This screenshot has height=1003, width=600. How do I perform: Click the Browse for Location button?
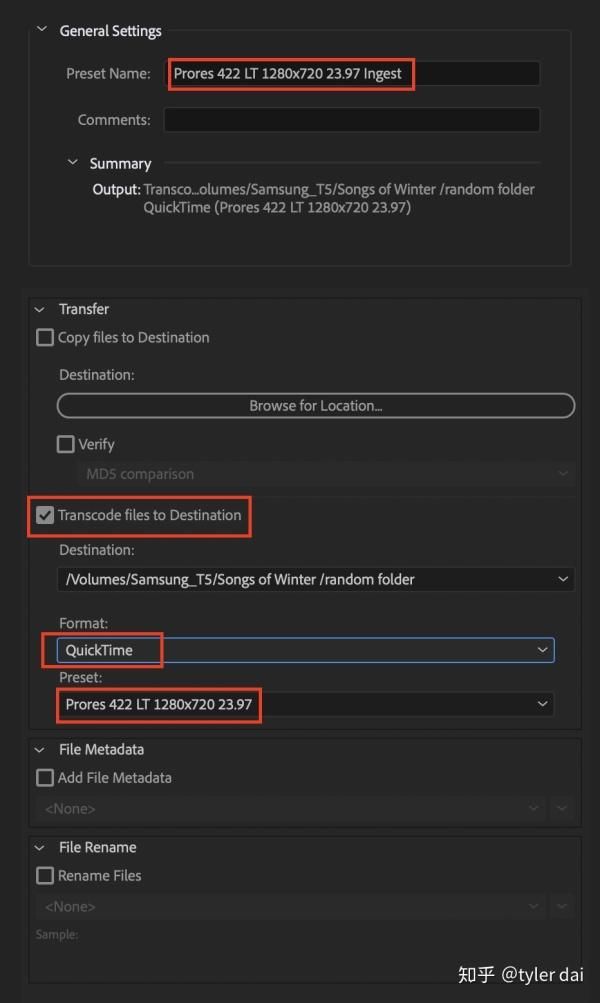tap(315, 406)
